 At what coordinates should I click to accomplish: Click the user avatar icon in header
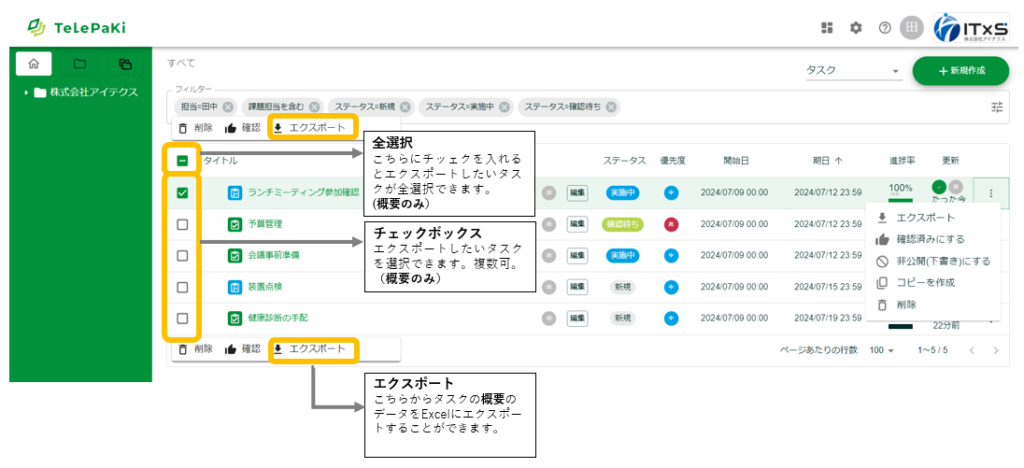pos(911,28)
